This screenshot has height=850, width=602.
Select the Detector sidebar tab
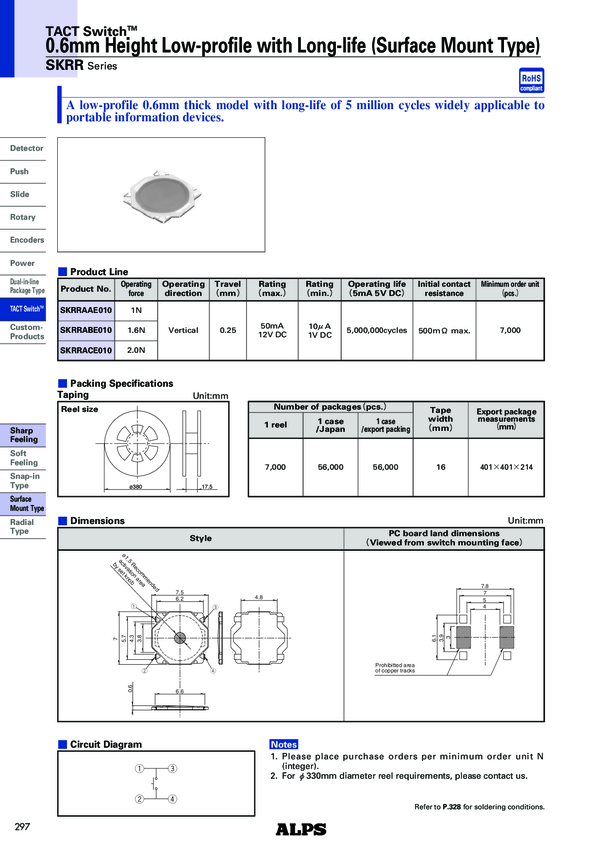[23, 149]
